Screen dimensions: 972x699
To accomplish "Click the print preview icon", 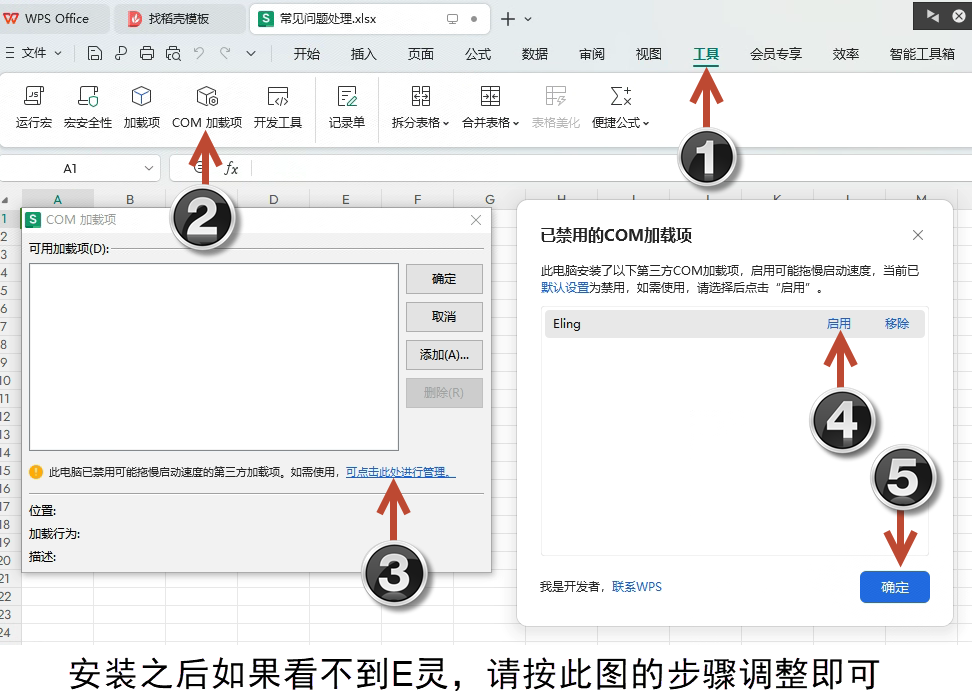I will point(173,54).
